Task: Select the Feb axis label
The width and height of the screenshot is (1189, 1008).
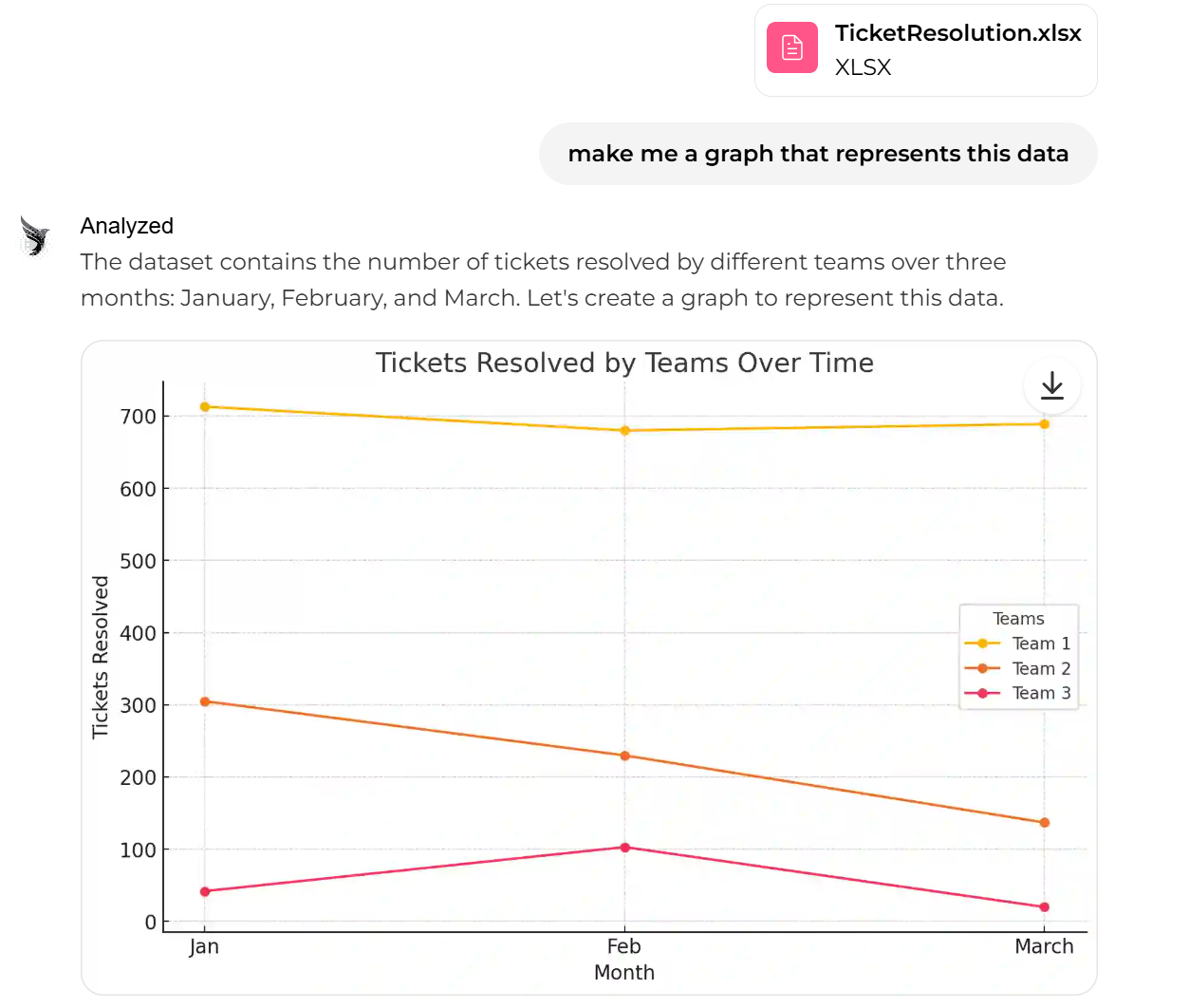Action: coord(624,946)
